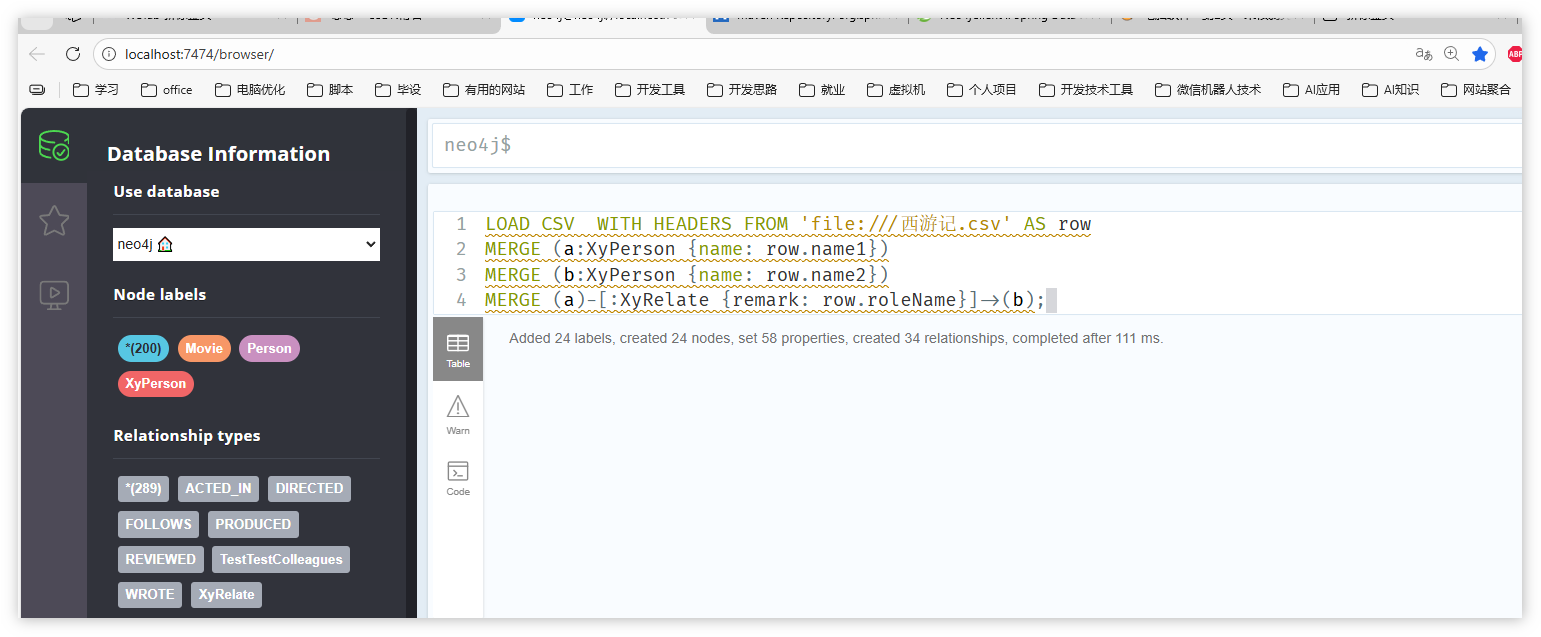This screenshot has height=637, width=1541.
Task: Select the TestTestColleagues relationship type
Action: pos(281,559)
